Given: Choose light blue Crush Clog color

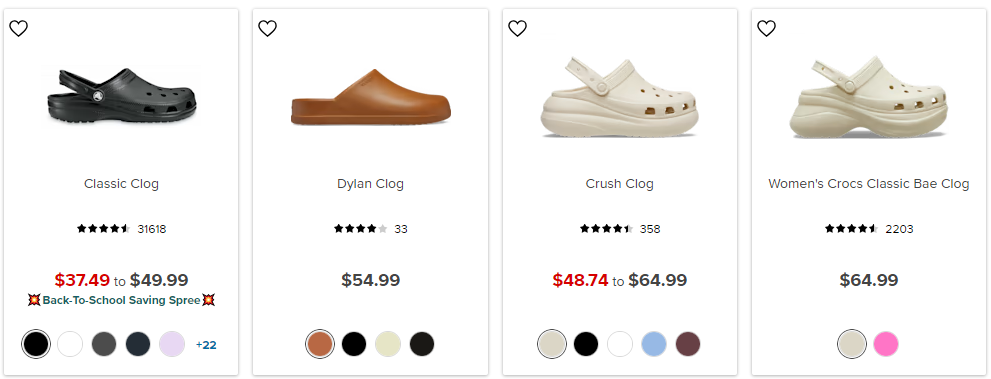Looking at the screenshot, I should pos(654,344).
